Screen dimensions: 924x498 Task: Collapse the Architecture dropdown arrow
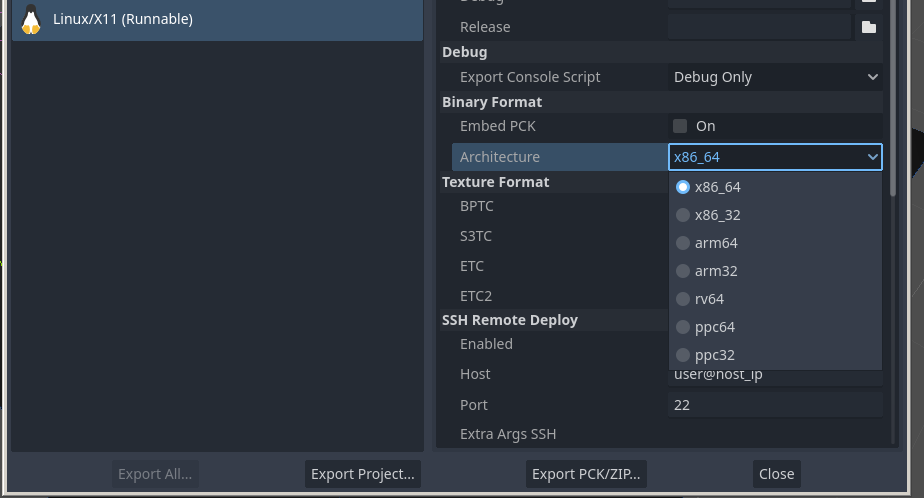pyautogui.click(x=871, y=157)
